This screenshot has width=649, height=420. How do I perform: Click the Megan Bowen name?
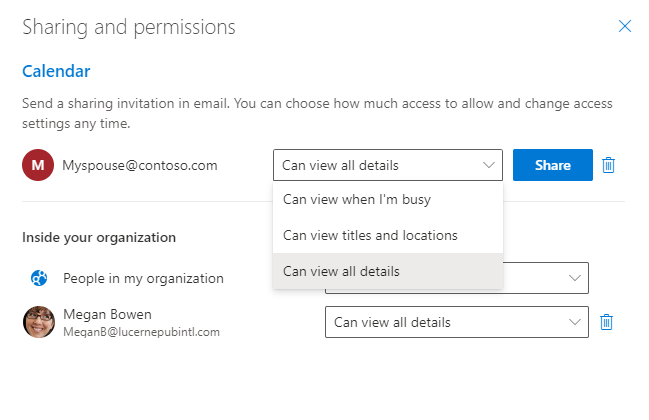[x=107, y=314]
